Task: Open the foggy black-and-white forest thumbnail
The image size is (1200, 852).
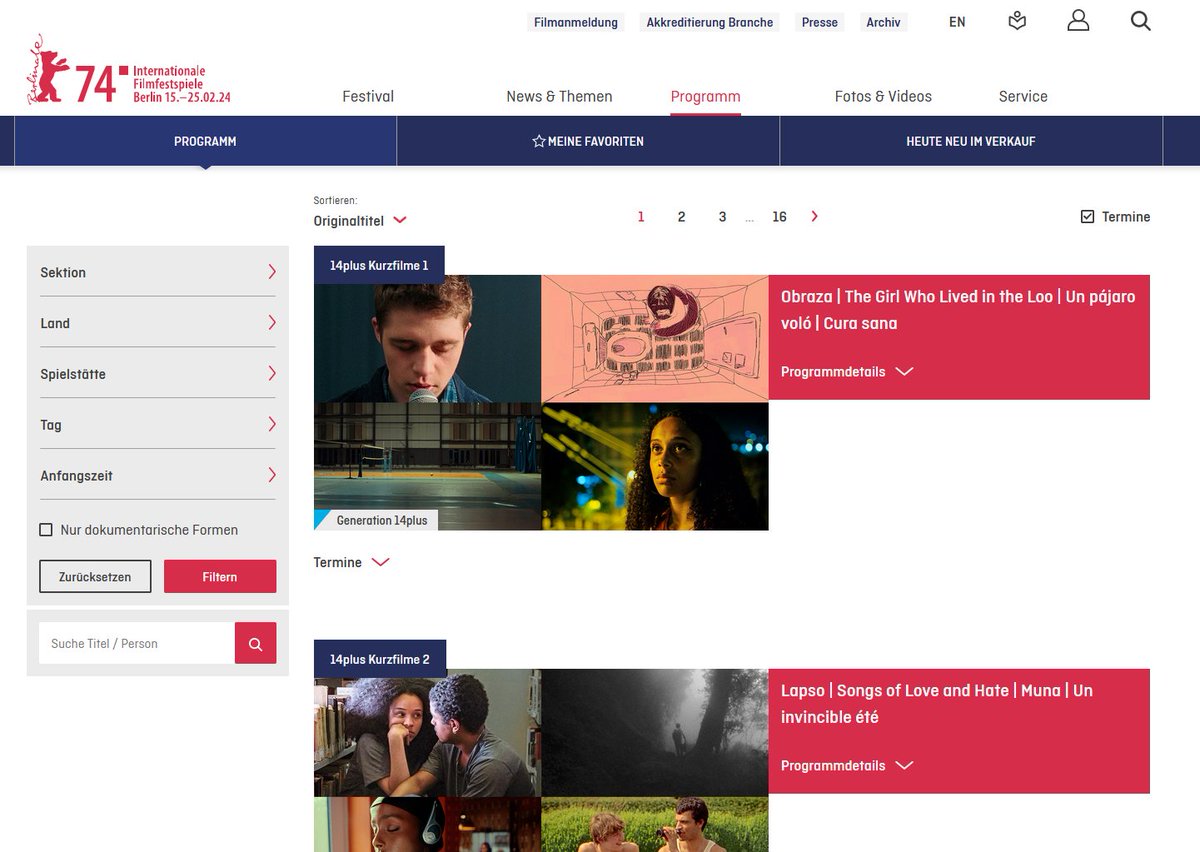Action: (x=655, y=732)
